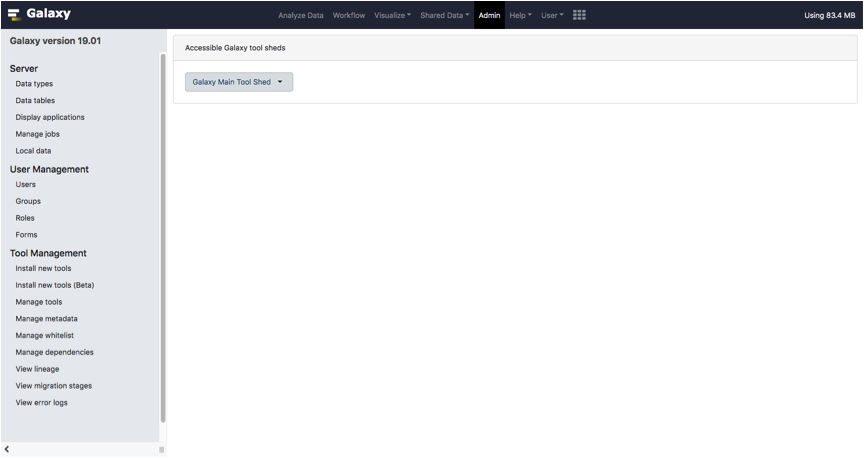
Task: Open View migration stages
Action: (53, 386)
